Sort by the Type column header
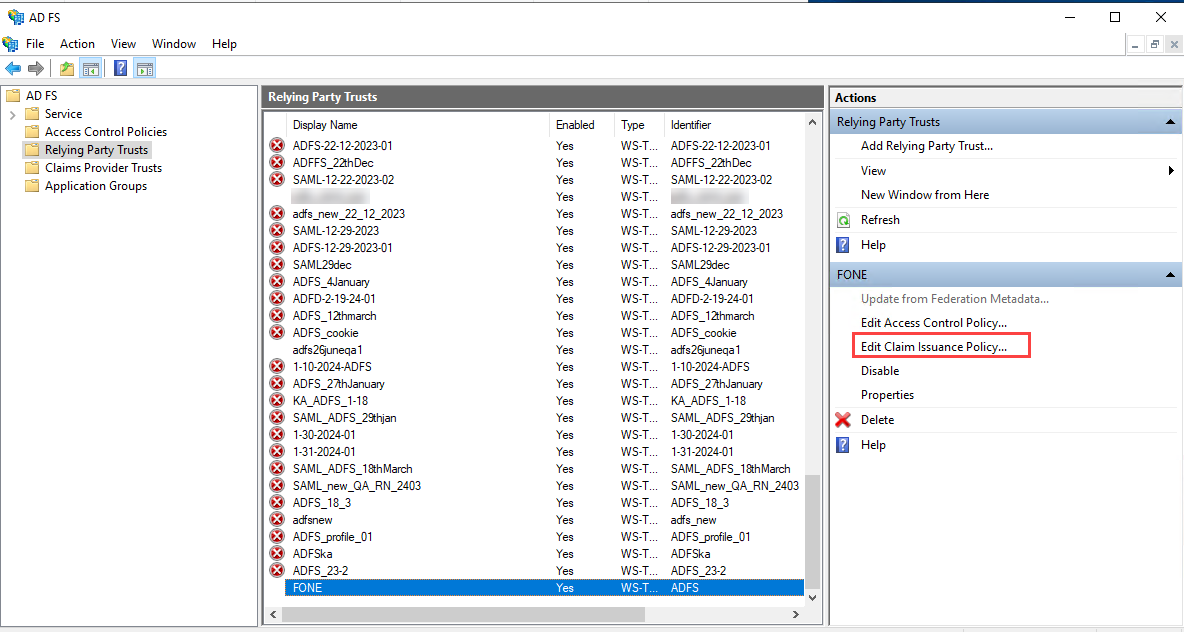This screenshot has width=1184, height=632. pyautogui.click(x=640, y=125)
